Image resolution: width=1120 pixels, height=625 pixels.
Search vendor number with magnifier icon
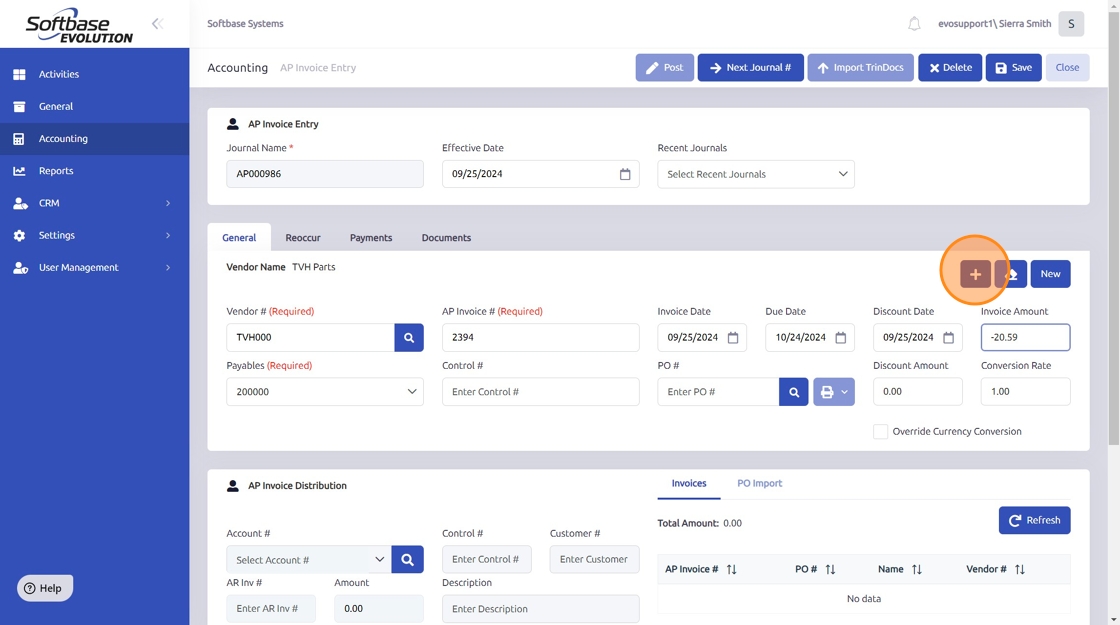(x=409, y=338)
